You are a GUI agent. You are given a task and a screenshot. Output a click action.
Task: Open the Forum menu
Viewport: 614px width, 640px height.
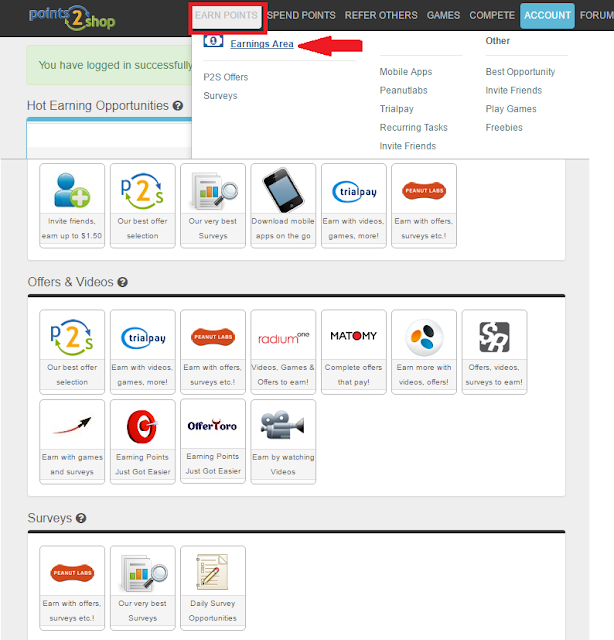click(x=596, y=16)
